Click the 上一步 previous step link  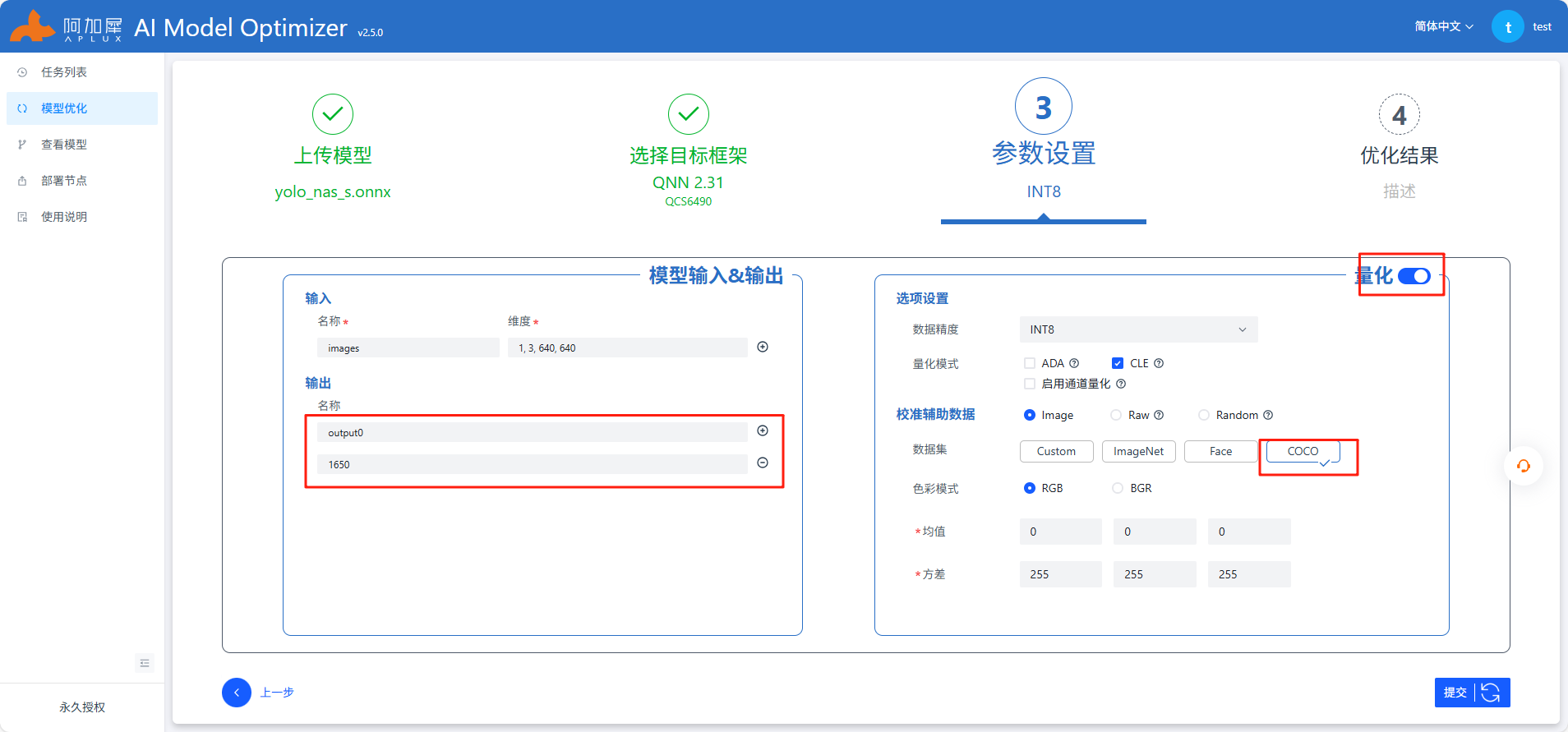[x=277, y=693]
